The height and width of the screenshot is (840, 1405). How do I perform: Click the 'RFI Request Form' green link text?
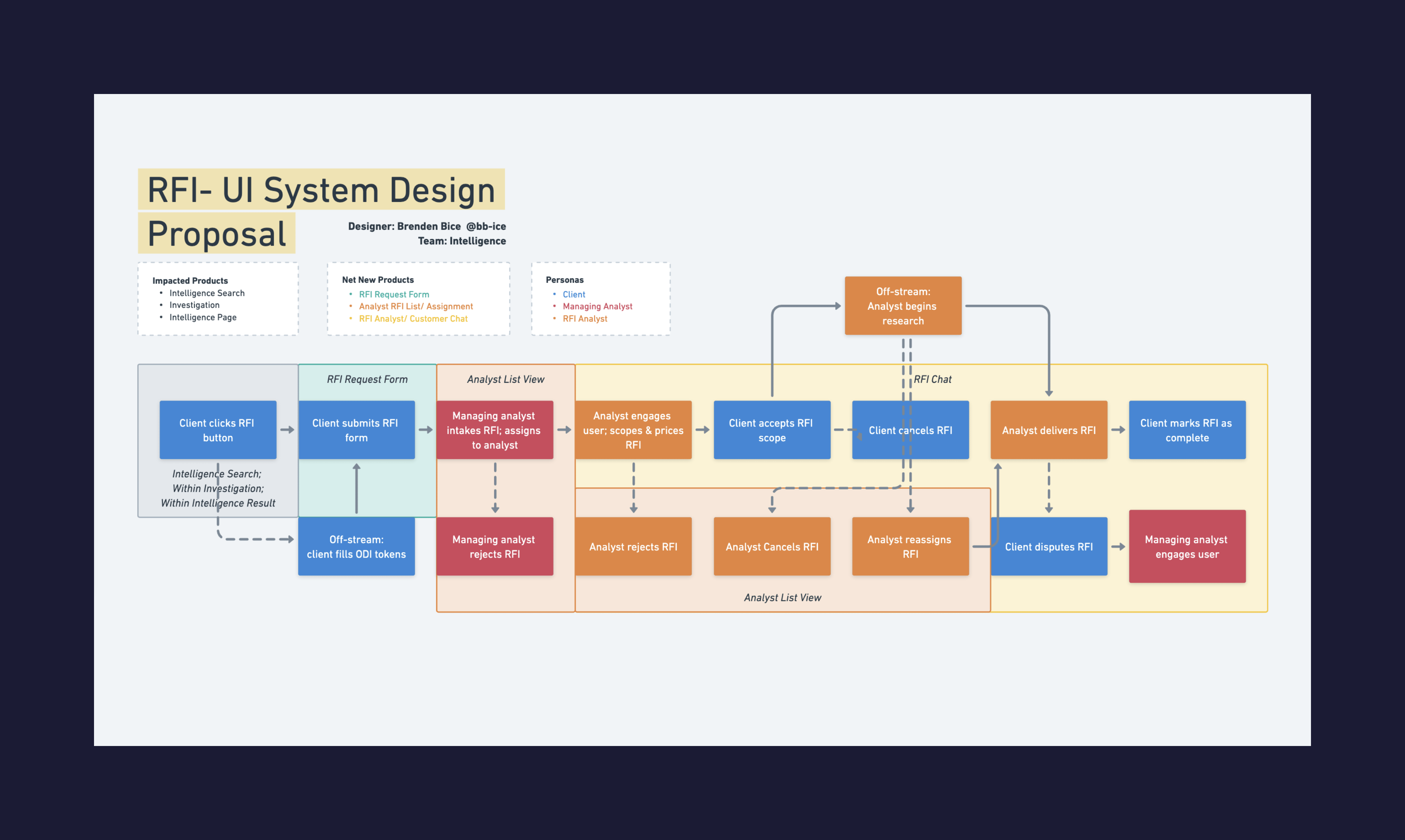click(394, 294)
